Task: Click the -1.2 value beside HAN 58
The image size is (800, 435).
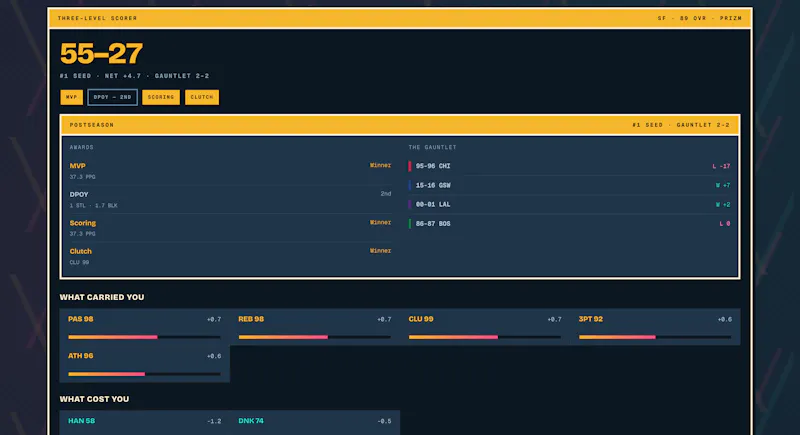Action: coord(214,421)
